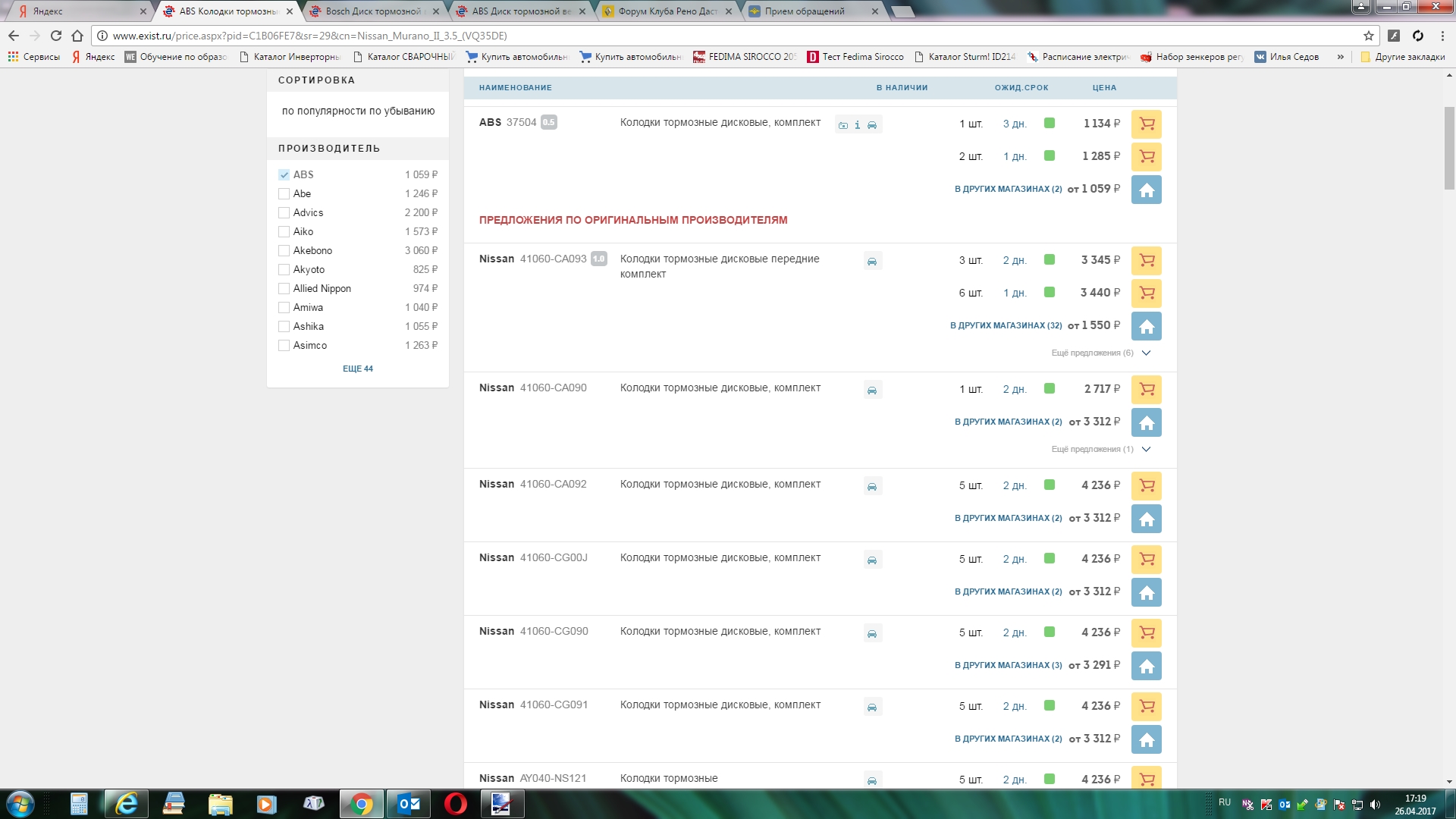Click car applicability icon for Nissan 41060-CA090
This screenshot has height=819, width=1456.
(x=872, y=390)
